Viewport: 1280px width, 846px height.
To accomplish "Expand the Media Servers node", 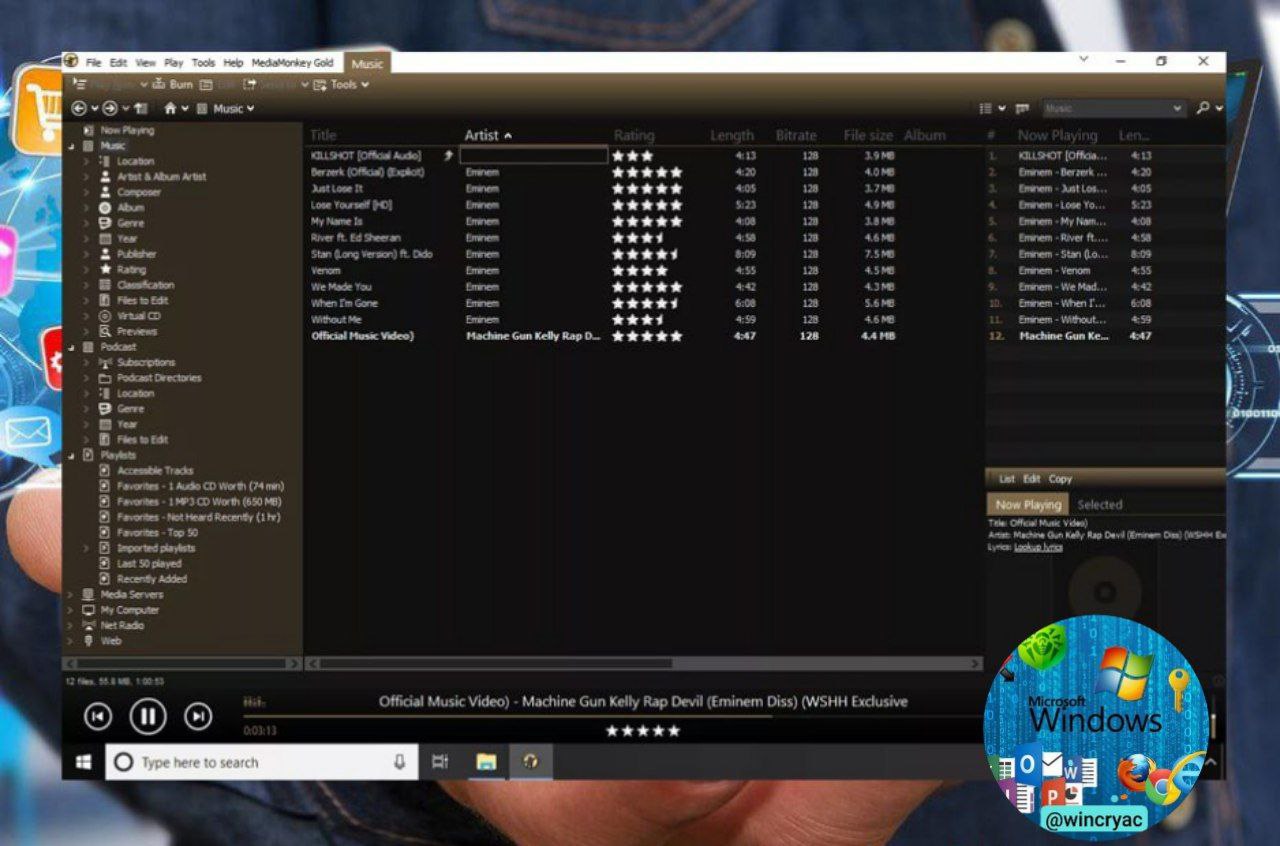I will pos(71,595).
